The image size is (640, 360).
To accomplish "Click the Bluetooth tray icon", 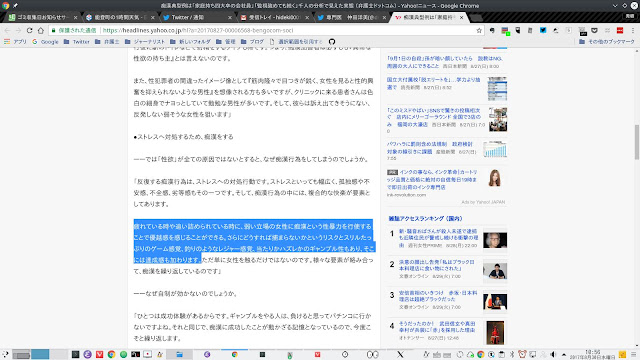I will point(512,354).
